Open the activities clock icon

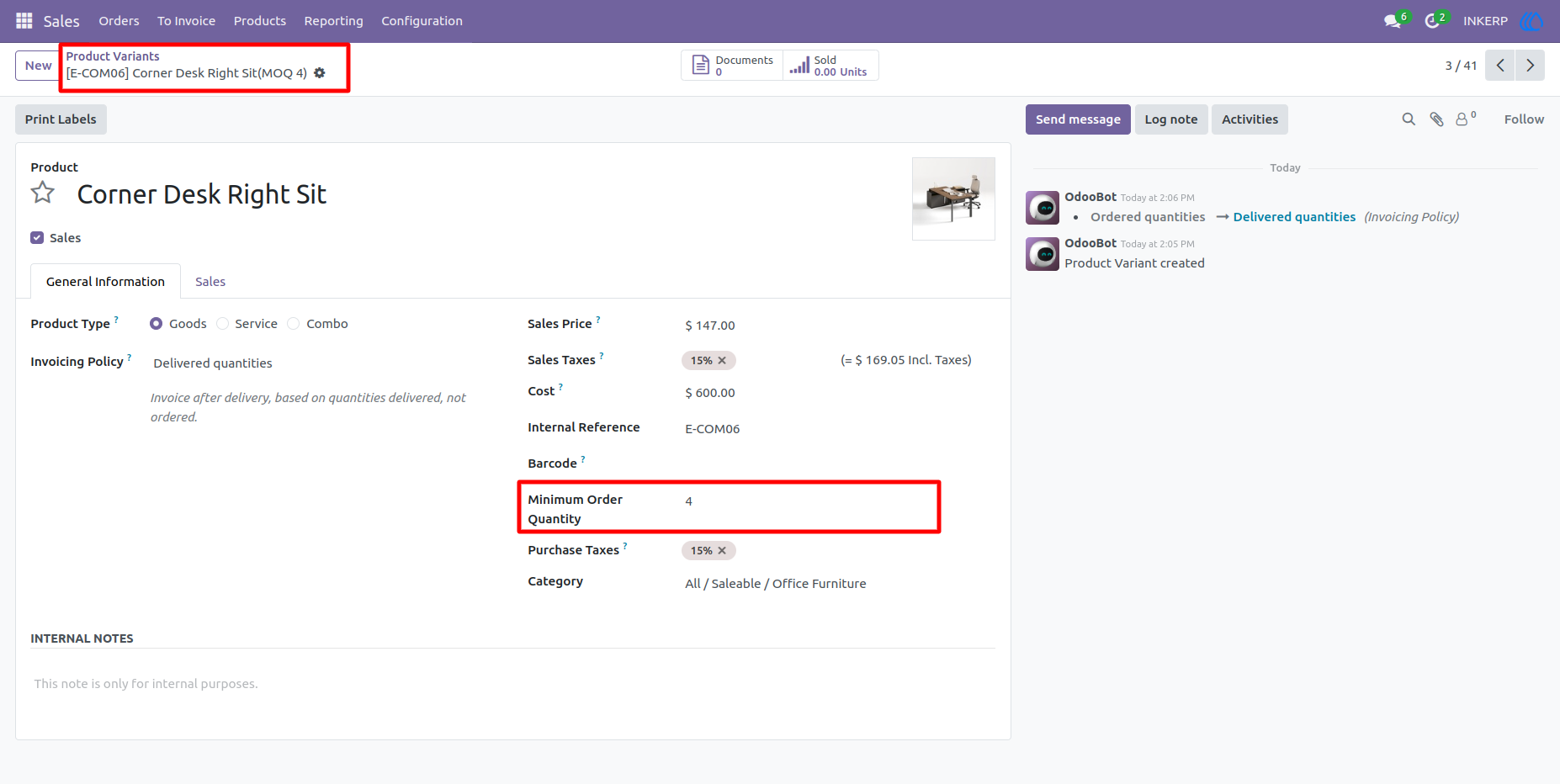1432,21
